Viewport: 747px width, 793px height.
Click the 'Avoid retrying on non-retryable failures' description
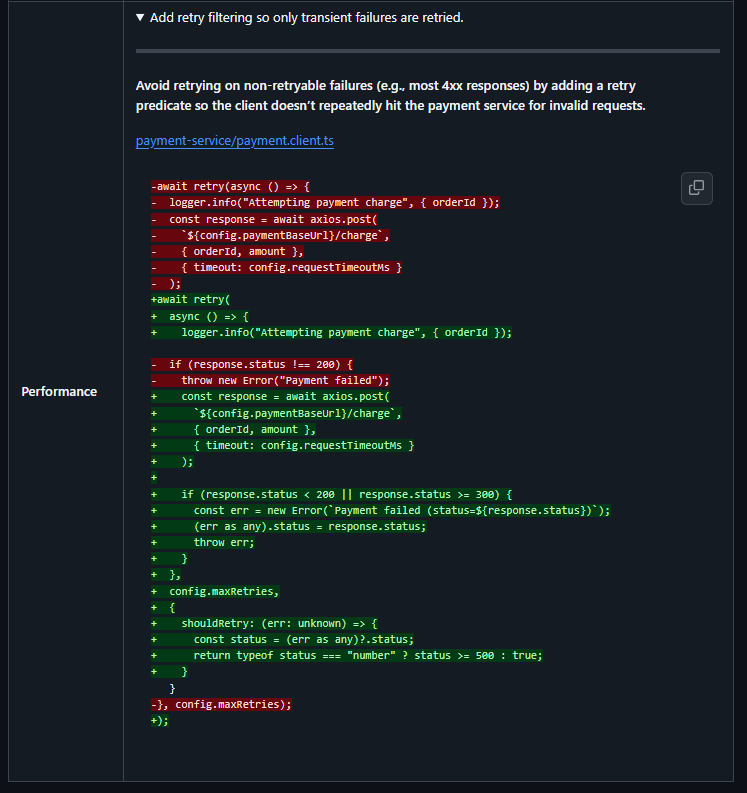pyautogui.click(x=390, y=96)
